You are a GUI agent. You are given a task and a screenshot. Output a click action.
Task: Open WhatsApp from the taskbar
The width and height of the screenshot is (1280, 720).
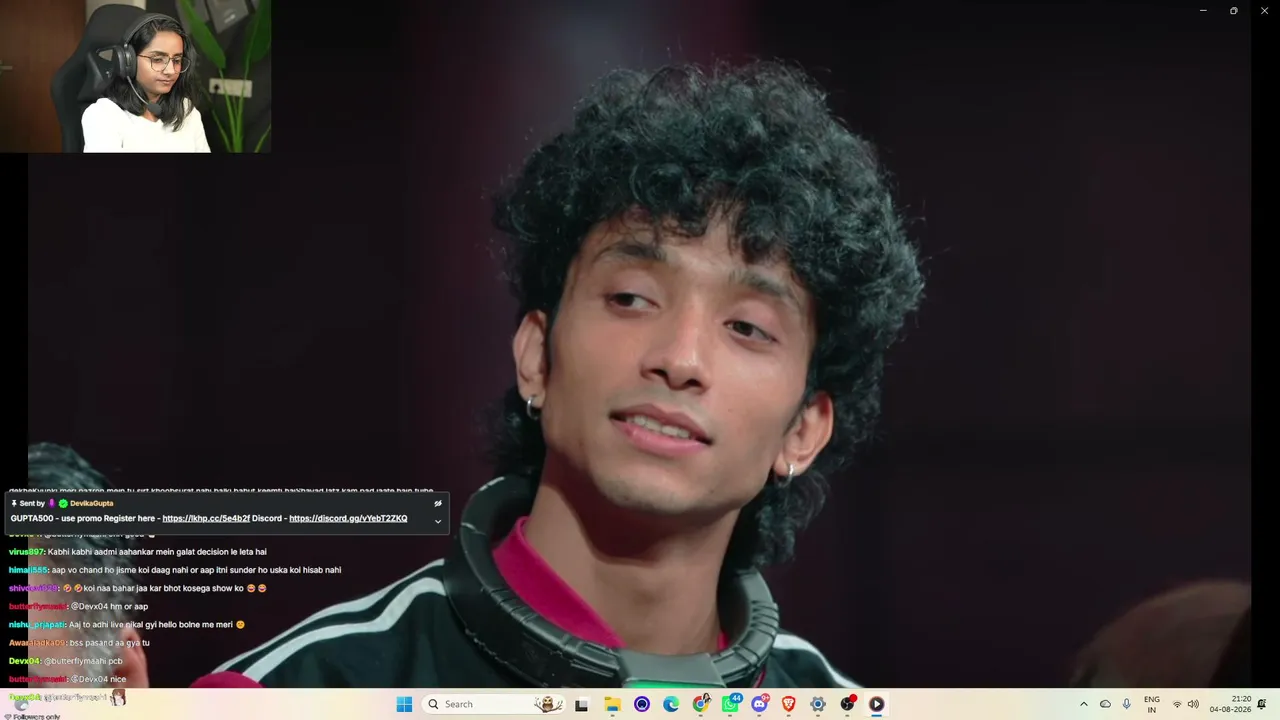point(730,704)
